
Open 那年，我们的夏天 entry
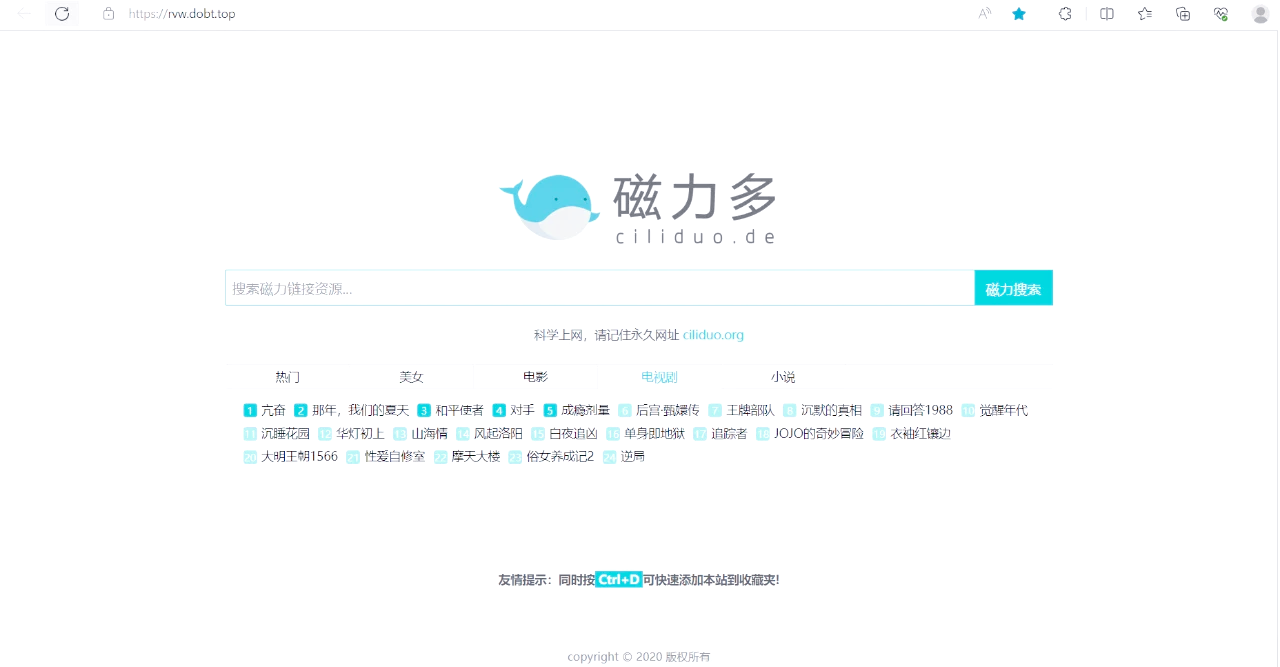point(360,410)
